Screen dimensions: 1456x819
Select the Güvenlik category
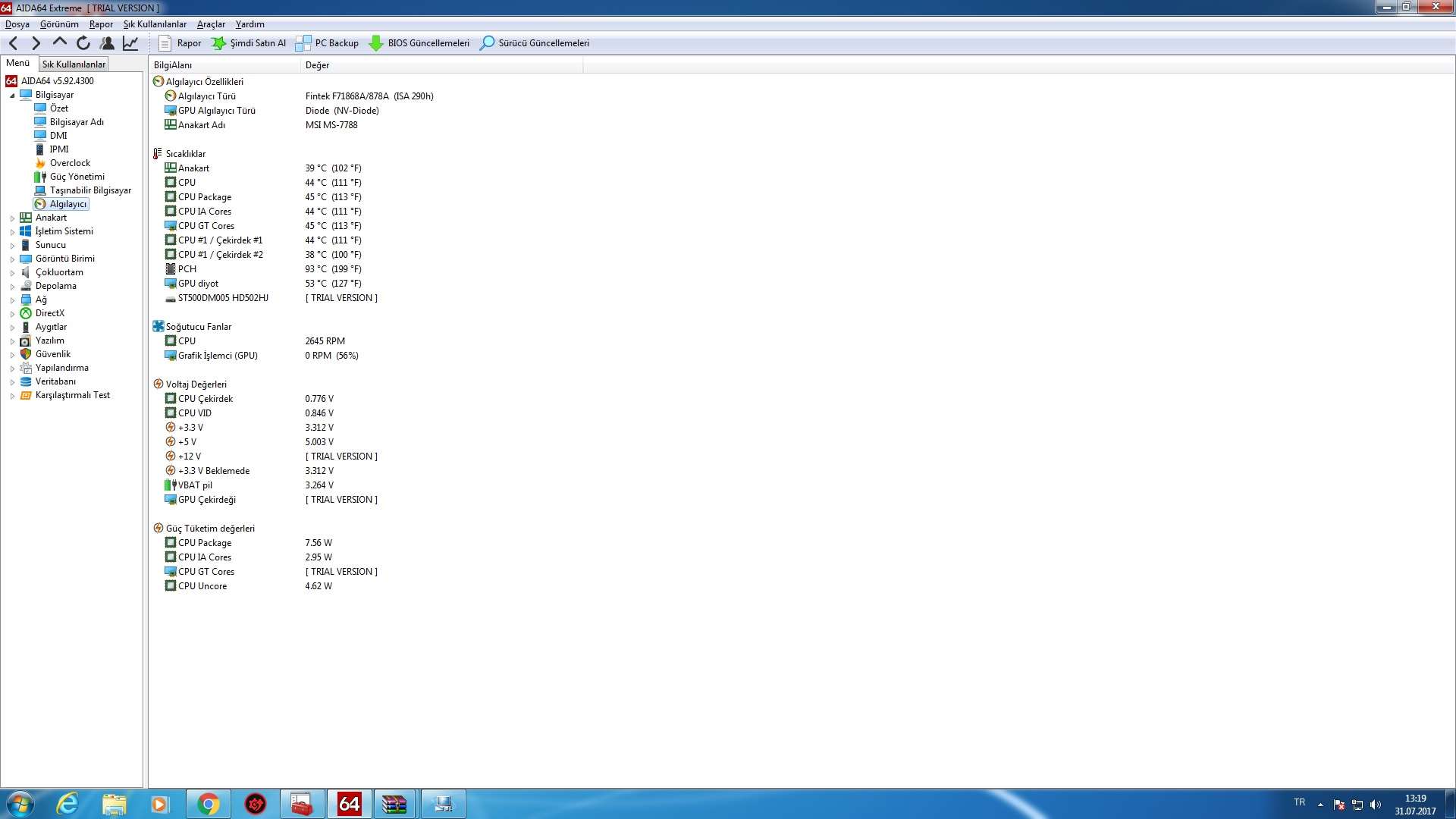pos(52,354)
